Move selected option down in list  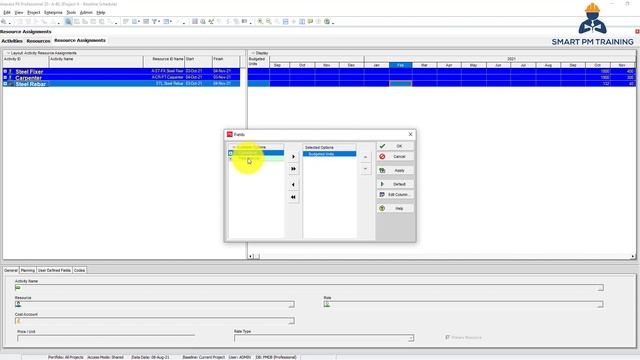coord(365,169)
